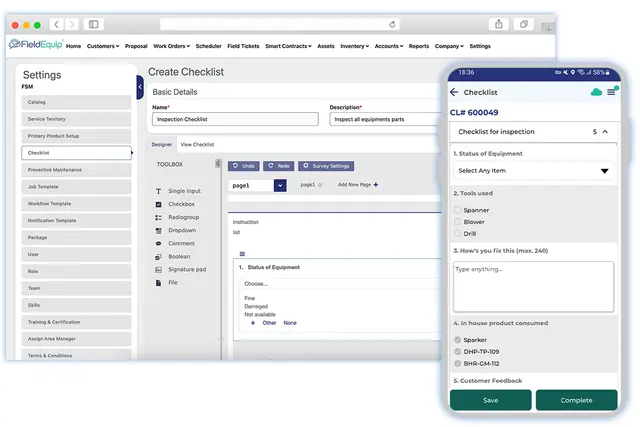Viewport: 640px width, 427px height.
Task: Click the plus icon next to Add New Page
Action: tap(376, 185)
